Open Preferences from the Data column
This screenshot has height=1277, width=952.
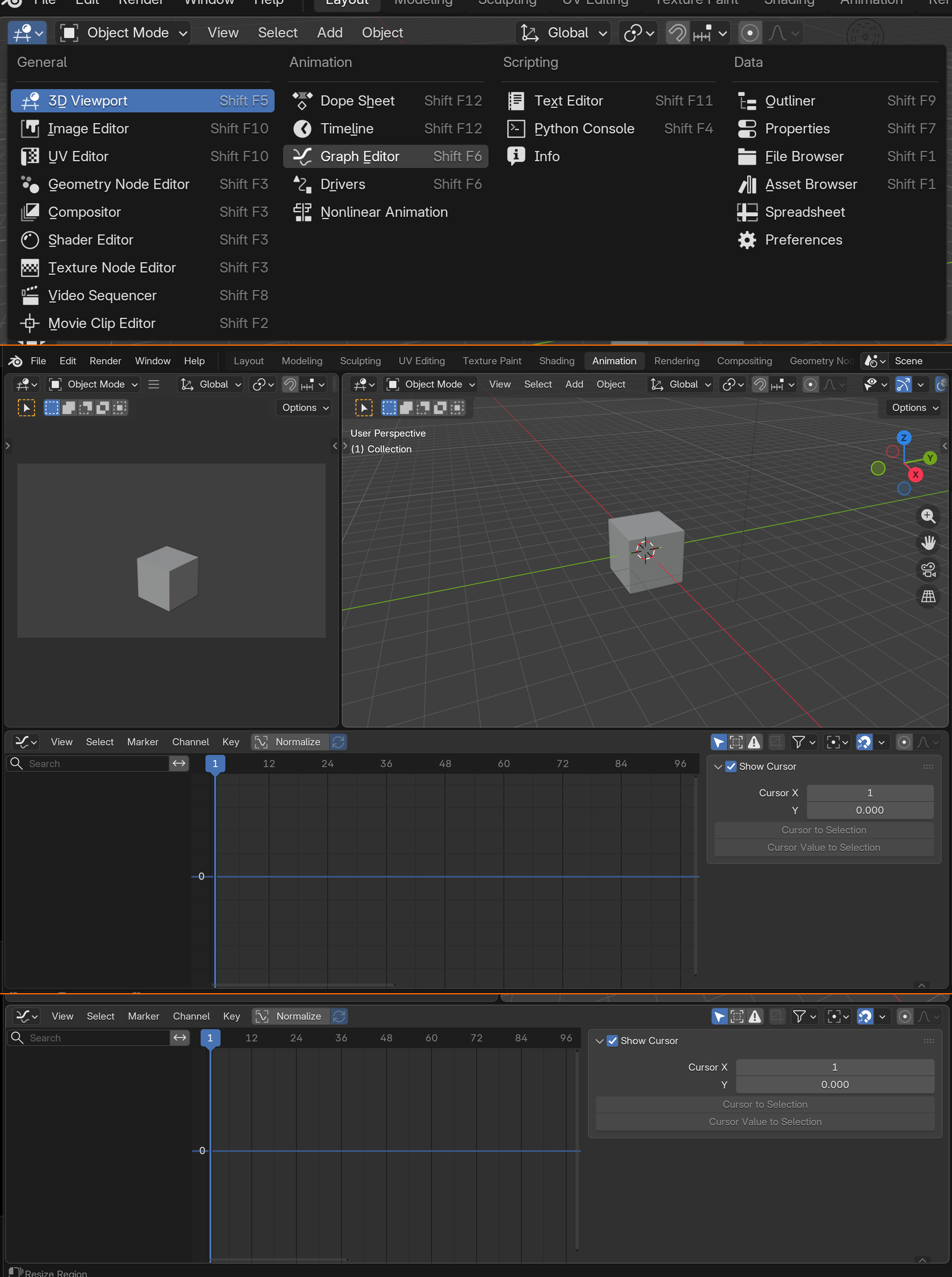(x=835, y=240)
